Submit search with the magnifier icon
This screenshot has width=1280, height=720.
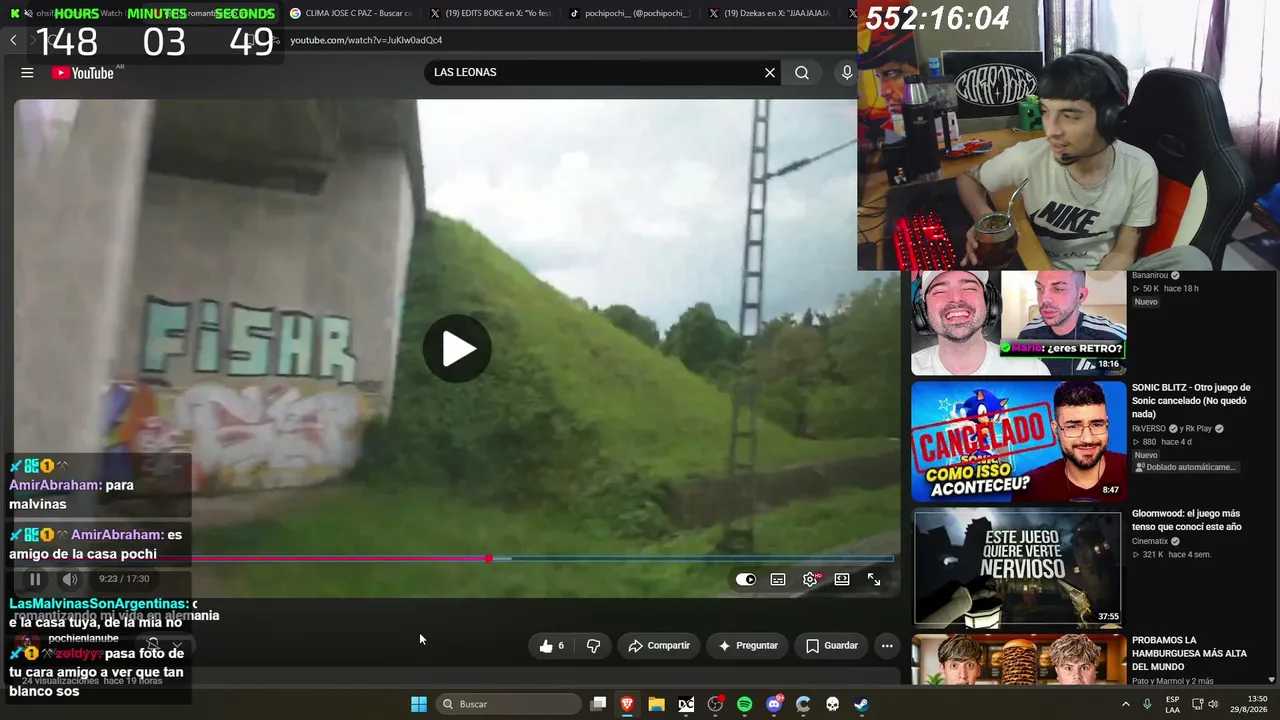tap(802, 72)
